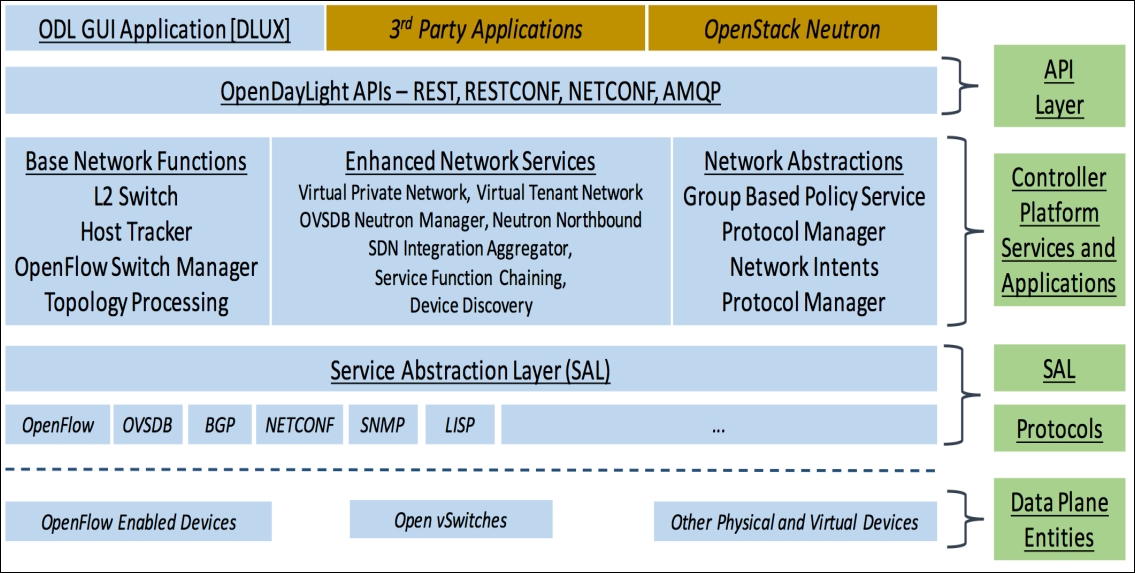Click the Service Abstraction Layer (SAL) bar

(471, 370)
